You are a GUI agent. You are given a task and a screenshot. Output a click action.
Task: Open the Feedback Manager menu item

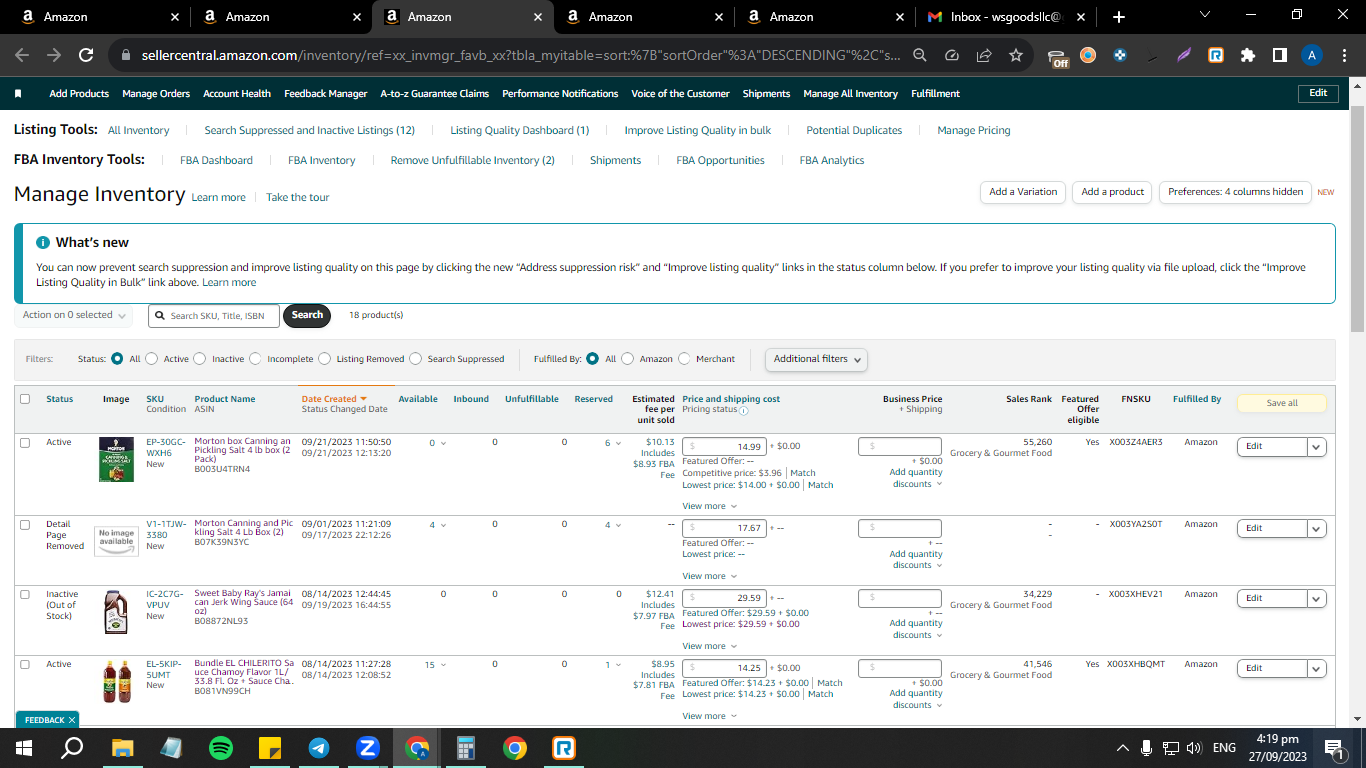[x=326, y=94]
